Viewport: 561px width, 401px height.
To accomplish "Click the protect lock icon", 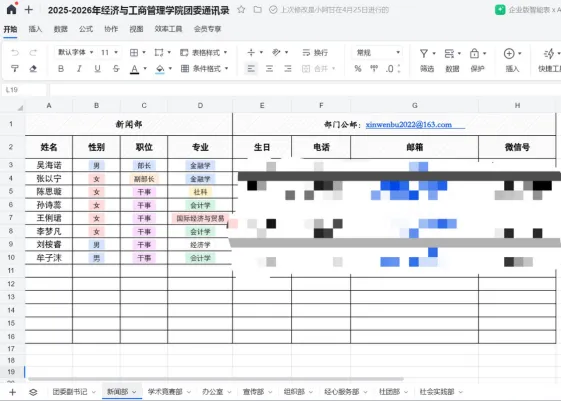I will click(474, 54).
